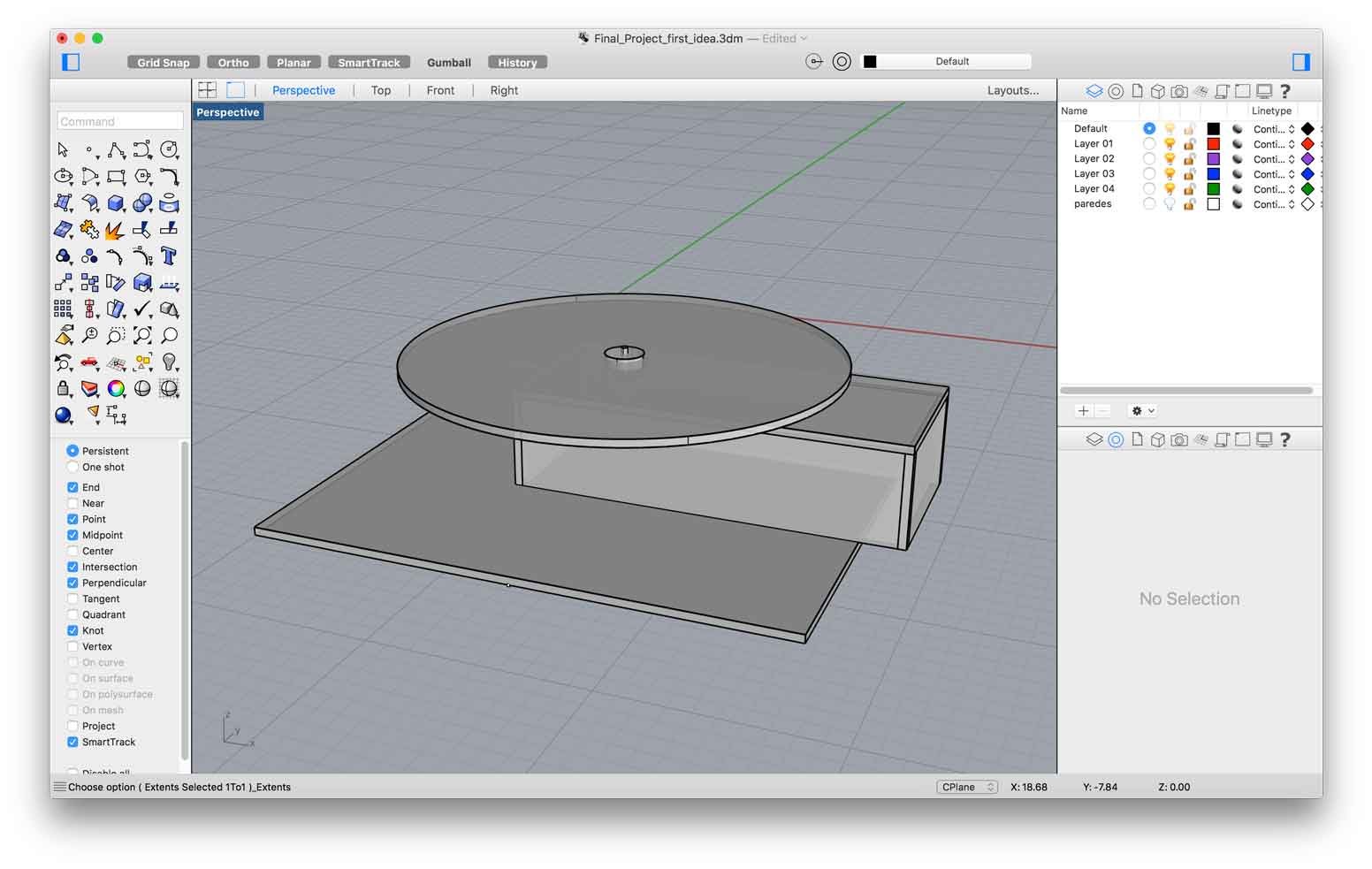
Task: Toggle the left sidebar panel button
Action: [x=71, y=61]
